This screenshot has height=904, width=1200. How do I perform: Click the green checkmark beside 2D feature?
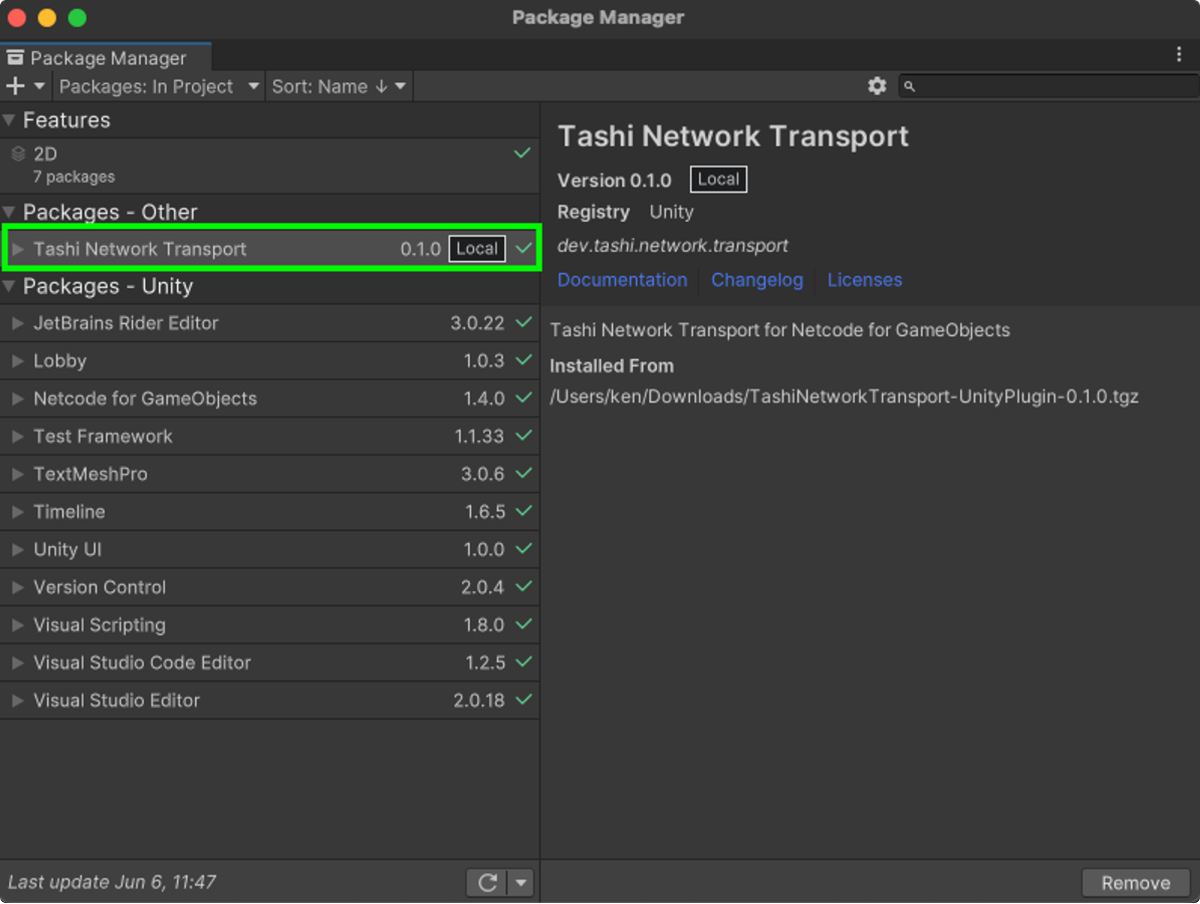[x=522, y=154]
